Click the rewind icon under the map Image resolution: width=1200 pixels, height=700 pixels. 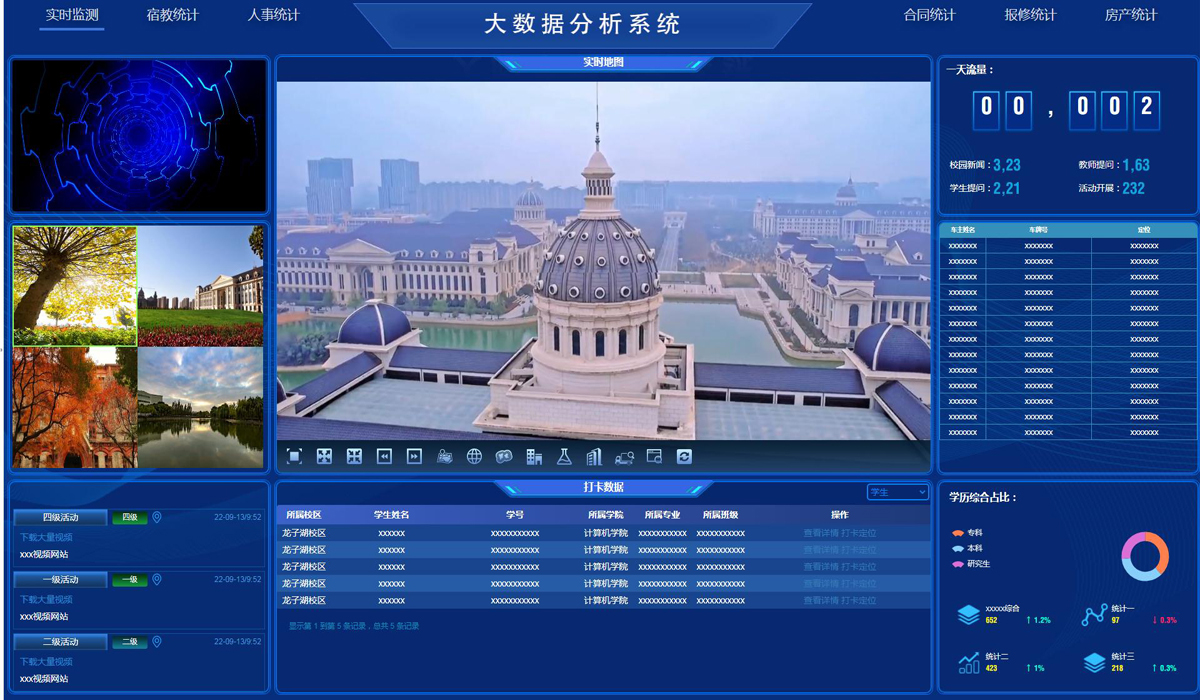[x=384, y=456]
